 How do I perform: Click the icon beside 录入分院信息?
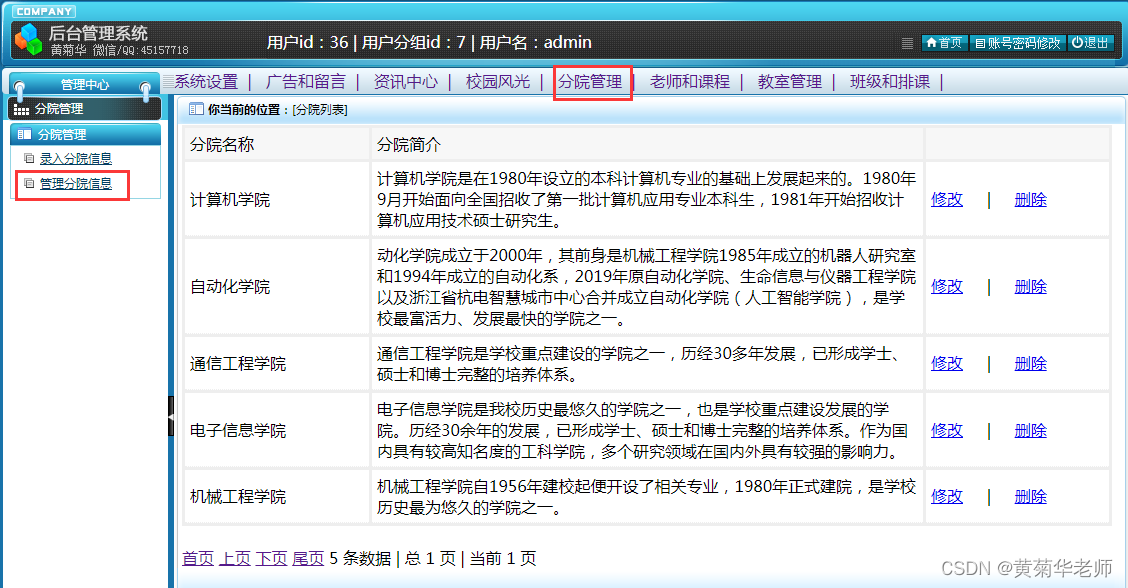click(x=29, y=158)
